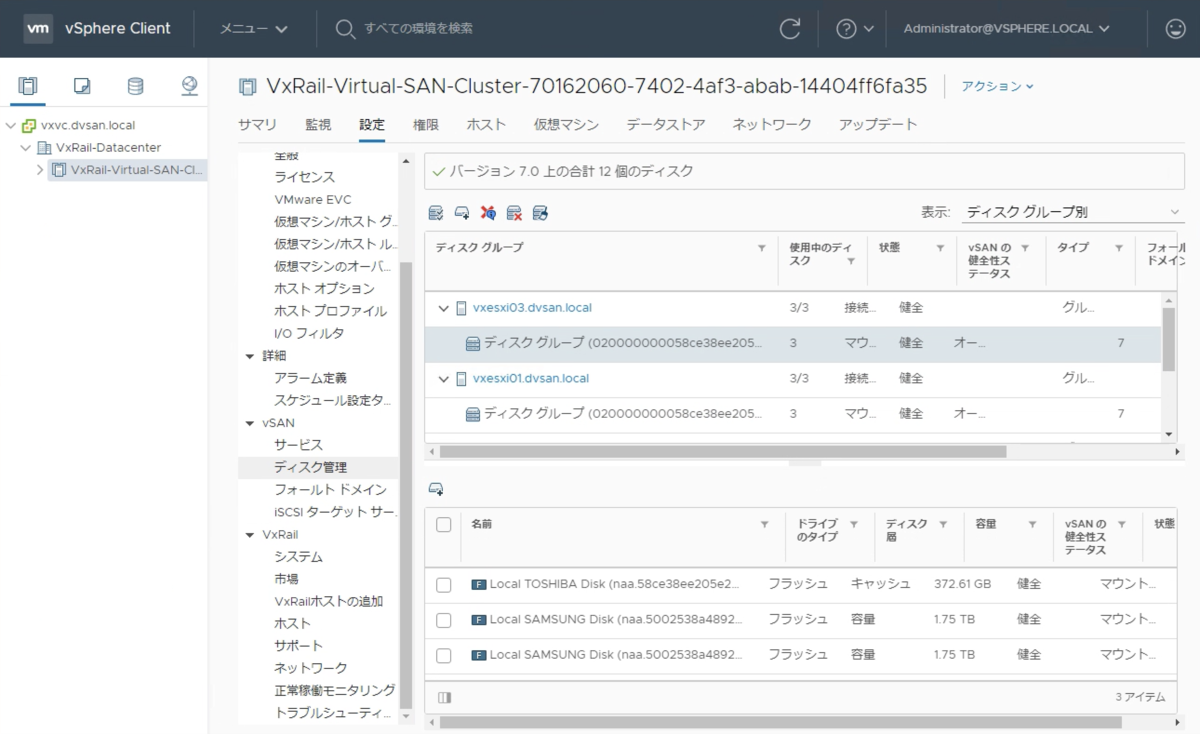1200x734 pixels.
Task: Filter the 使用中のディスク column
Action: pyautogui.click(x=851, y=261)
